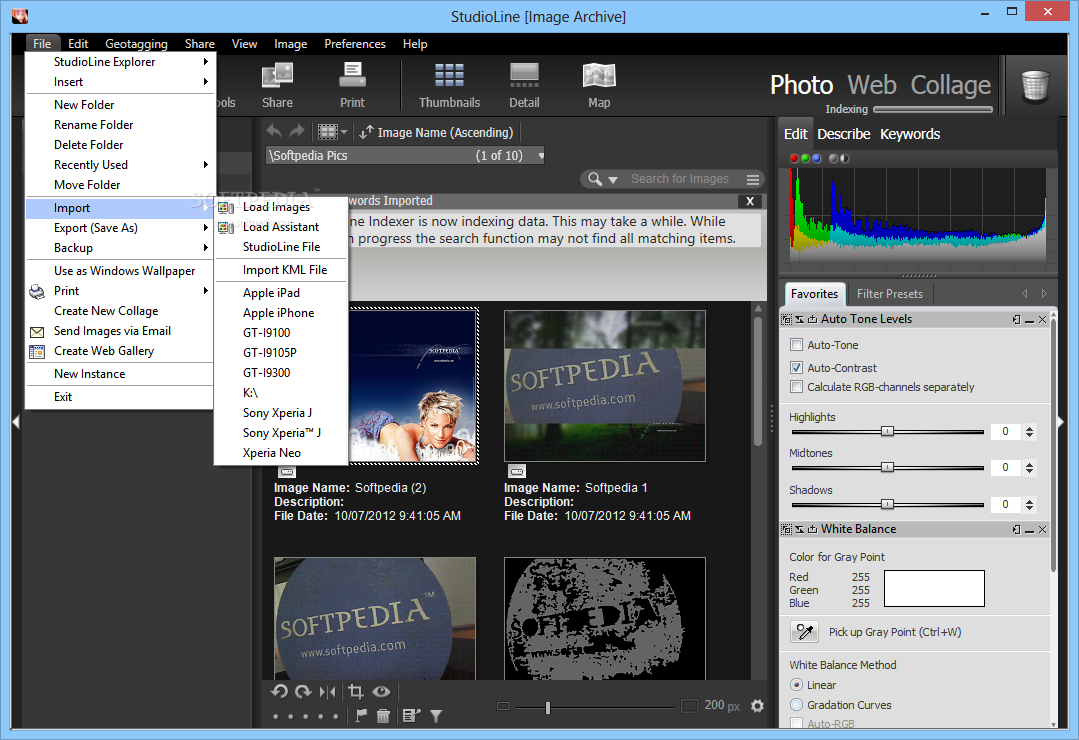The height and width of the screenshot is (740, 1079).
Task: Click the white gray point color swatch
Action: click(934, 589)
